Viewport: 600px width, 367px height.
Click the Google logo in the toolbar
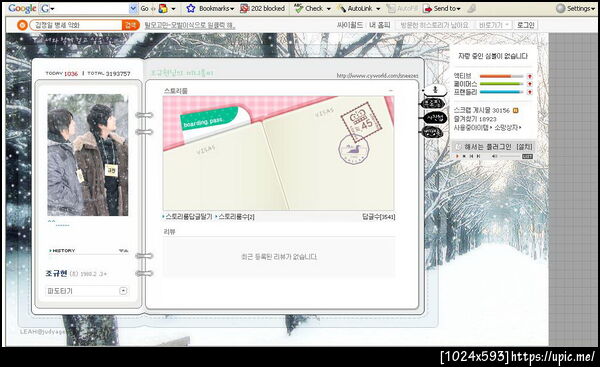(x=23, y=8)
